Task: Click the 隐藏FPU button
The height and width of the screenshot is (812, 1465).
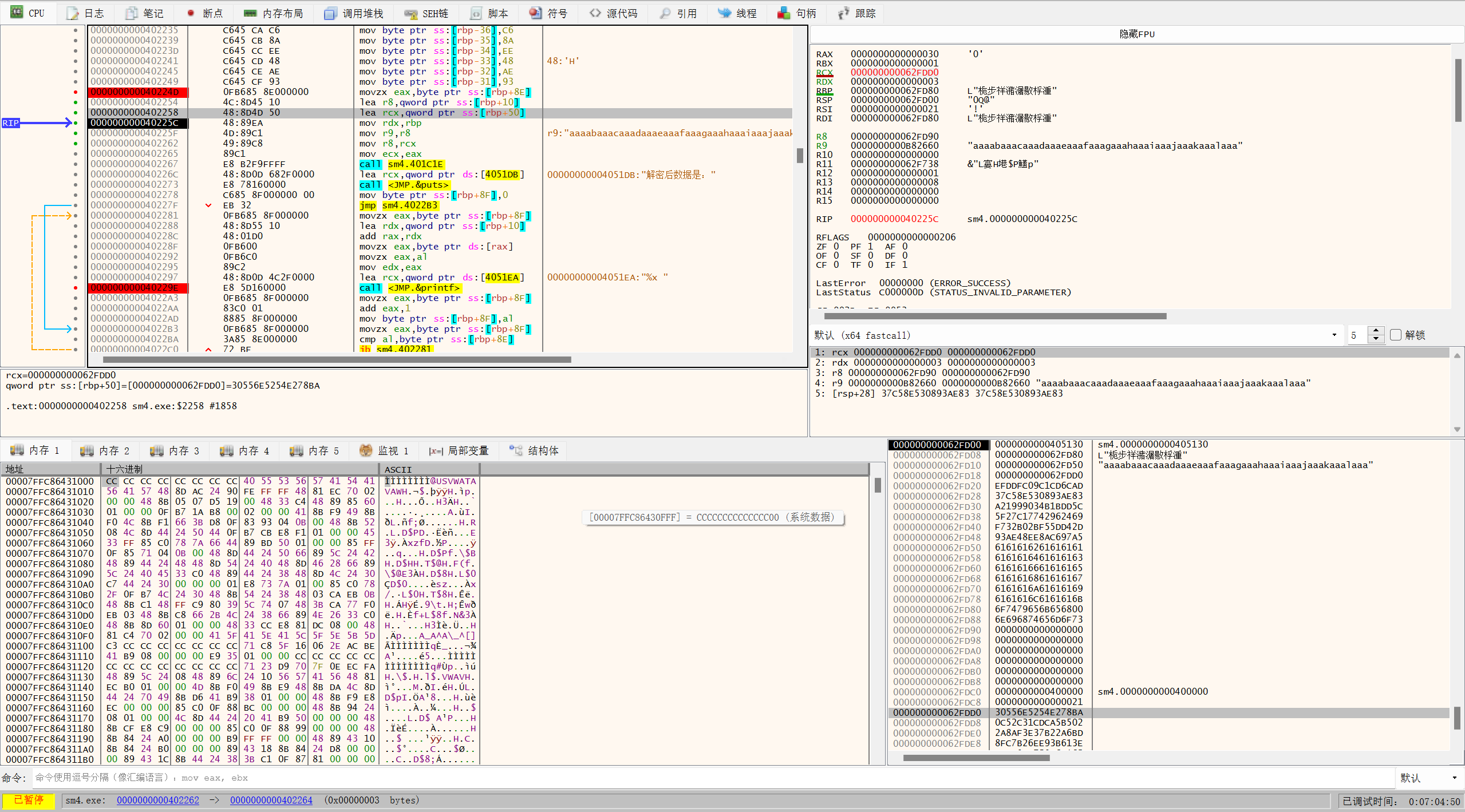Action: click(x=1136, y=34)
